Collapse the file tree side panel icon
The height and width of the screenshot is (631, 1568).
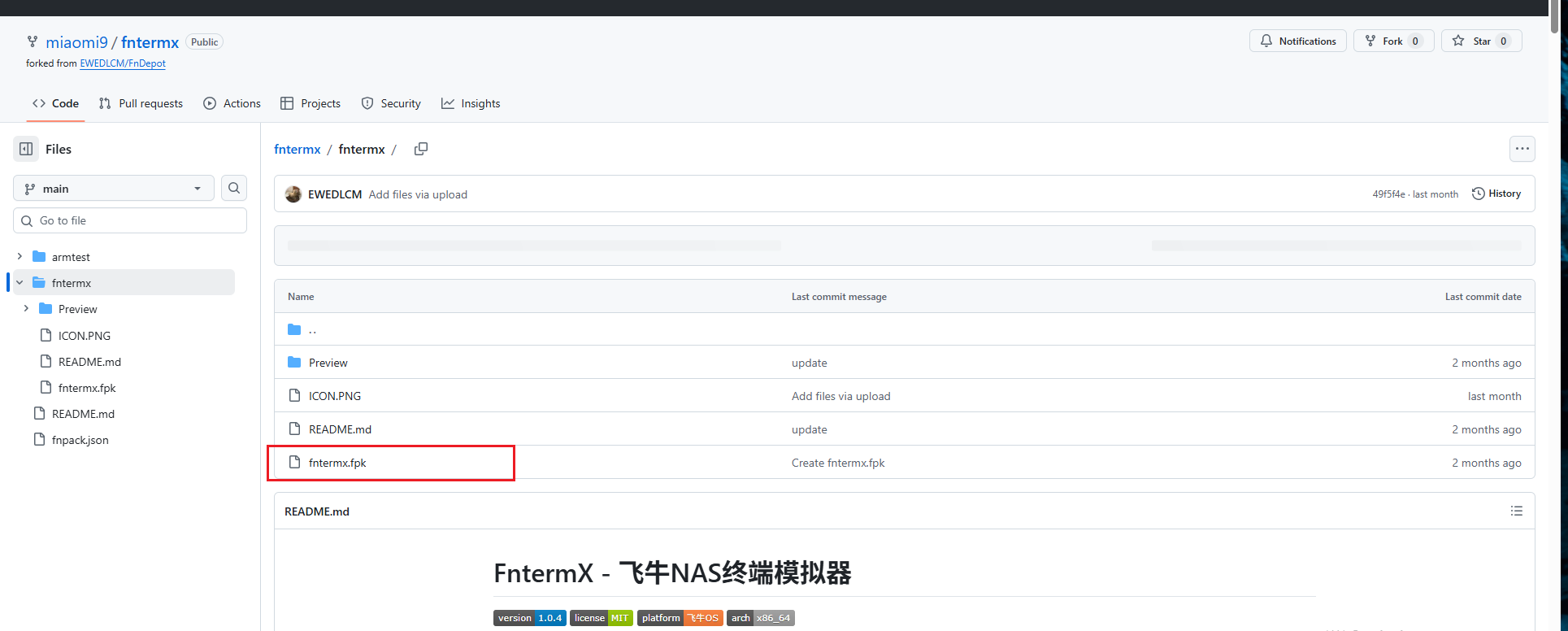pos(26,149)
